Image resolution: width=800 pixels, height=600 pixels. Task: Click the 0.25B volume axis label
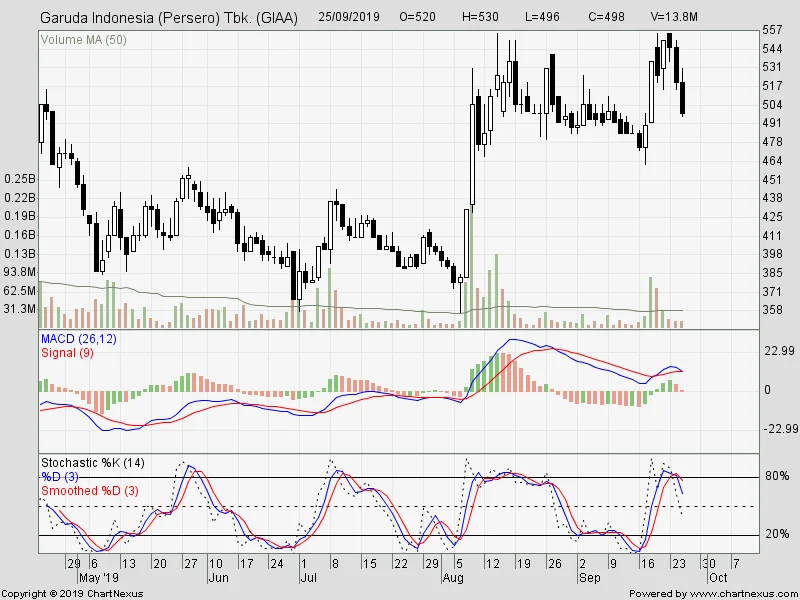point(20,179)
